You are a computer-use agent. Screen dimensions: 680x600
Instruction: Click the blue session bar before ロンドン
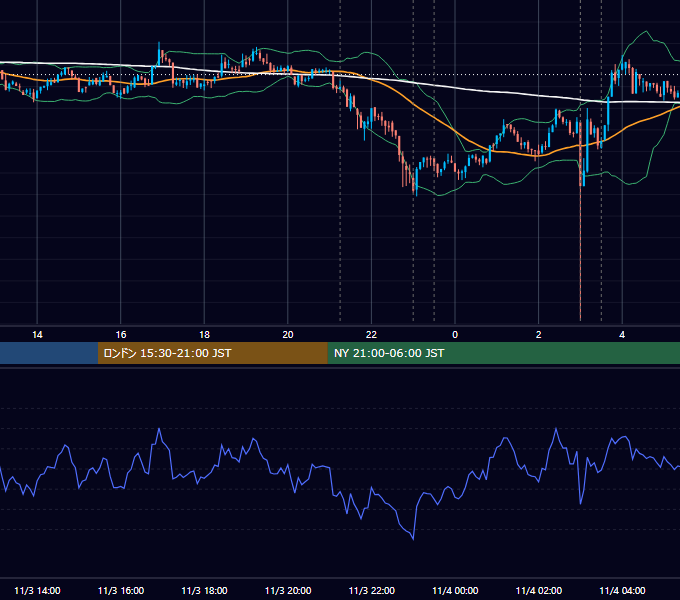(49, 353)
